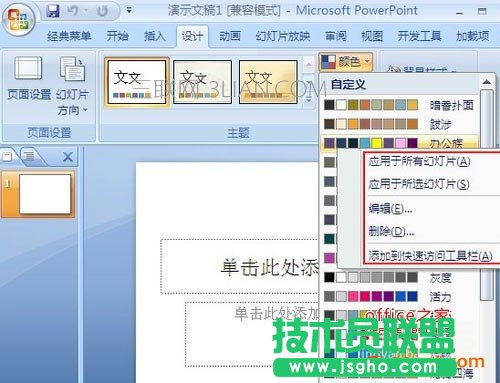
Task: Redo using the repeat arrow icon
Action: (x=102, y=11)
